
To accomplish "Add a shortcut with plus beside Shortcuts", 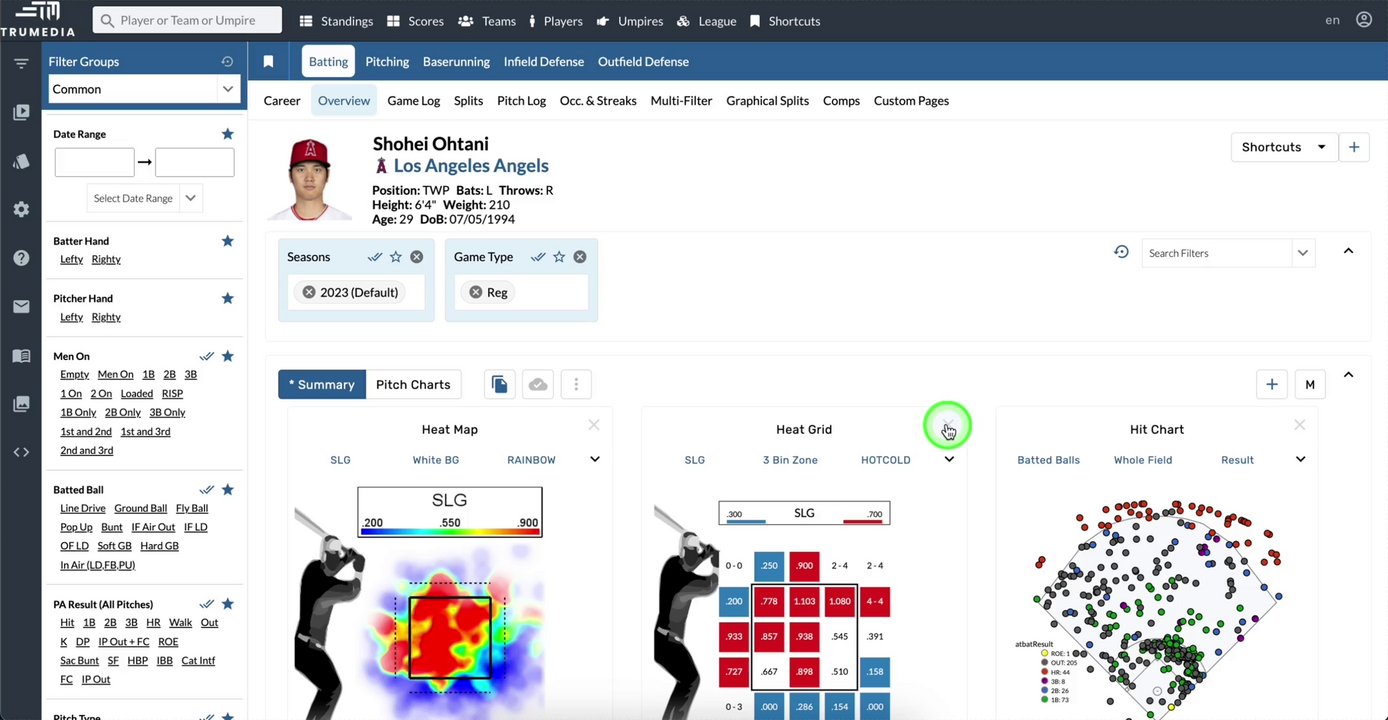I will pos(1354,147).
